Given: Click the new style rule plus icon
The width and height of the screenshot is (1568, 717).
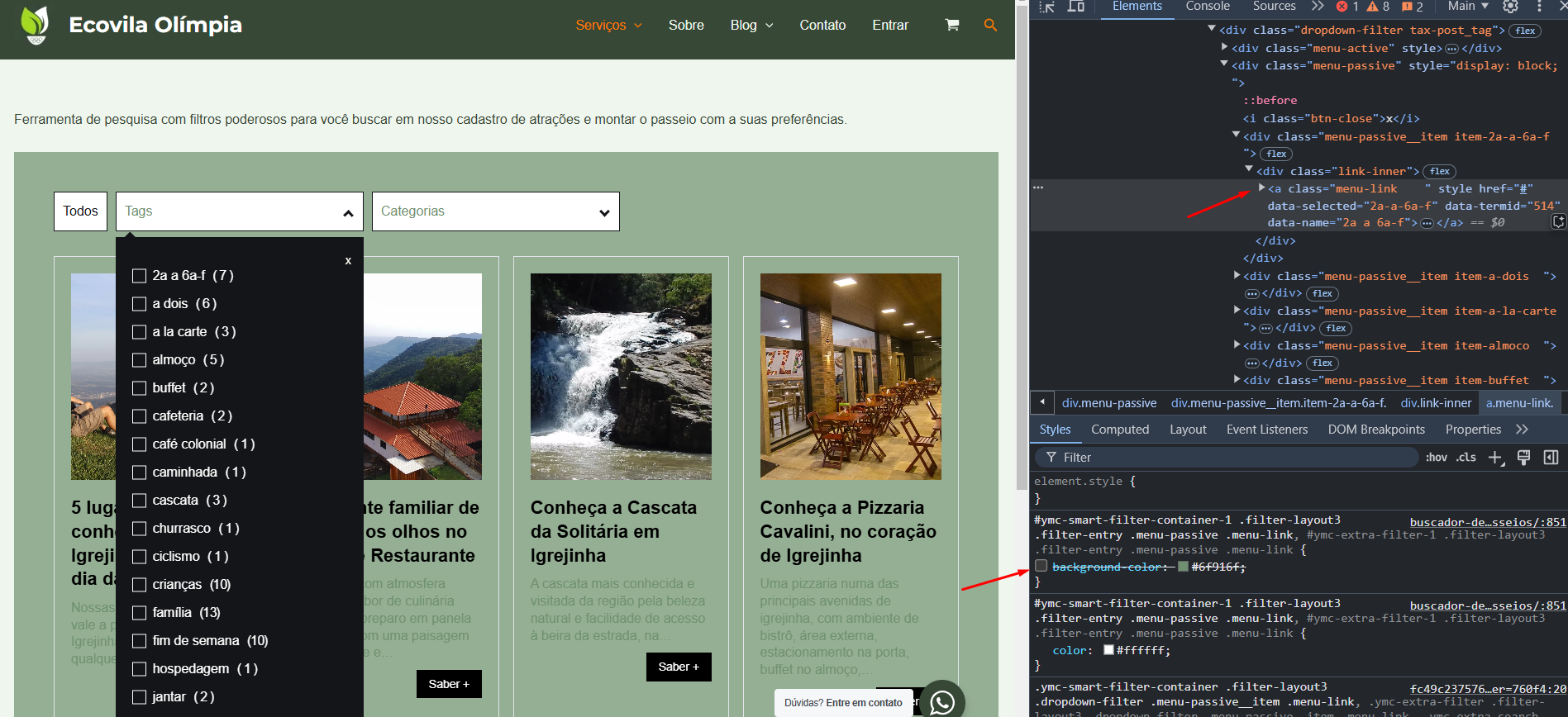Looking at the screenshot, I should point(1495,458).
